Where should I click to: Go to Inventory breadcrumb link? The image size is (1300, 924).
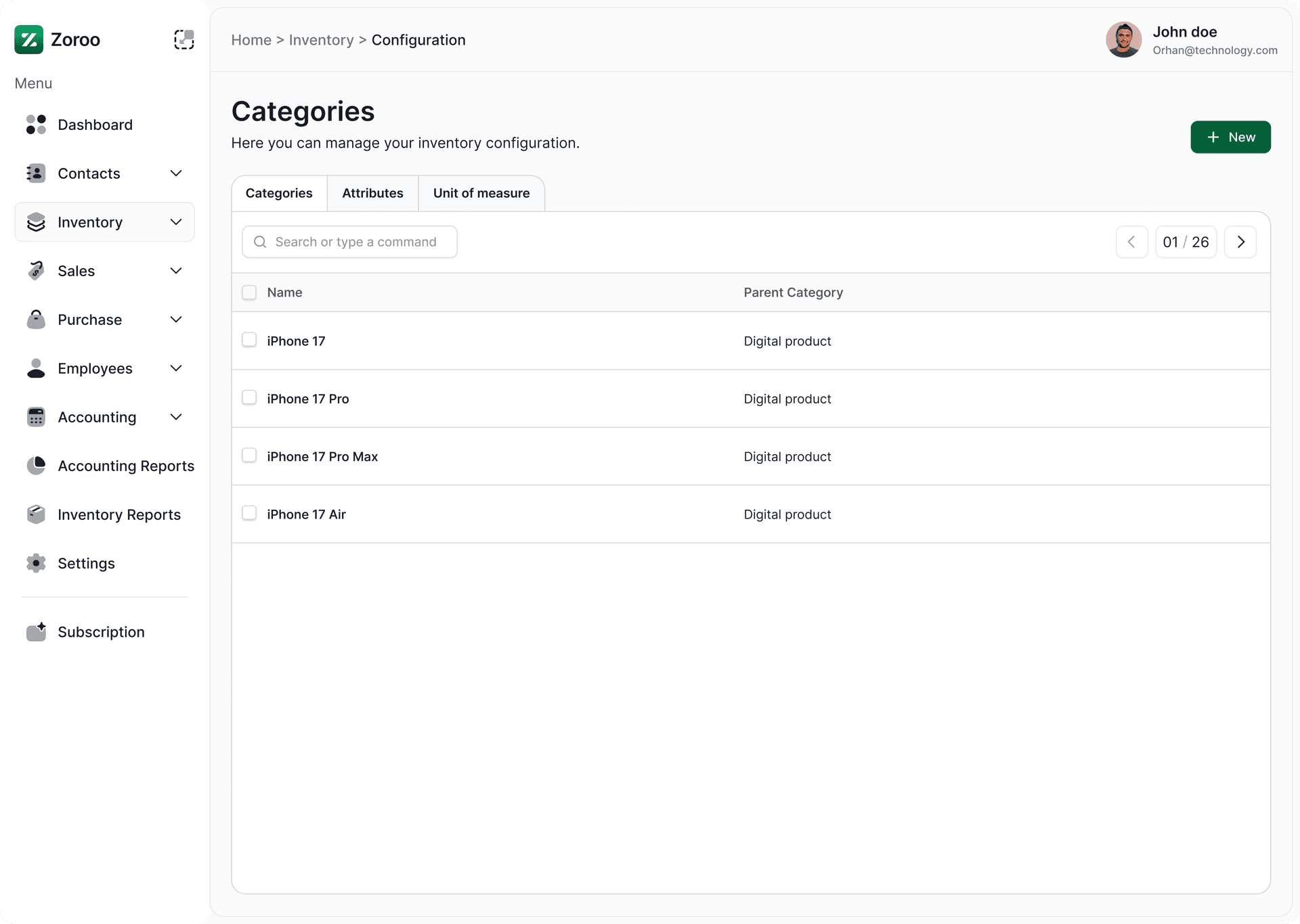click(x=321, y=40)
